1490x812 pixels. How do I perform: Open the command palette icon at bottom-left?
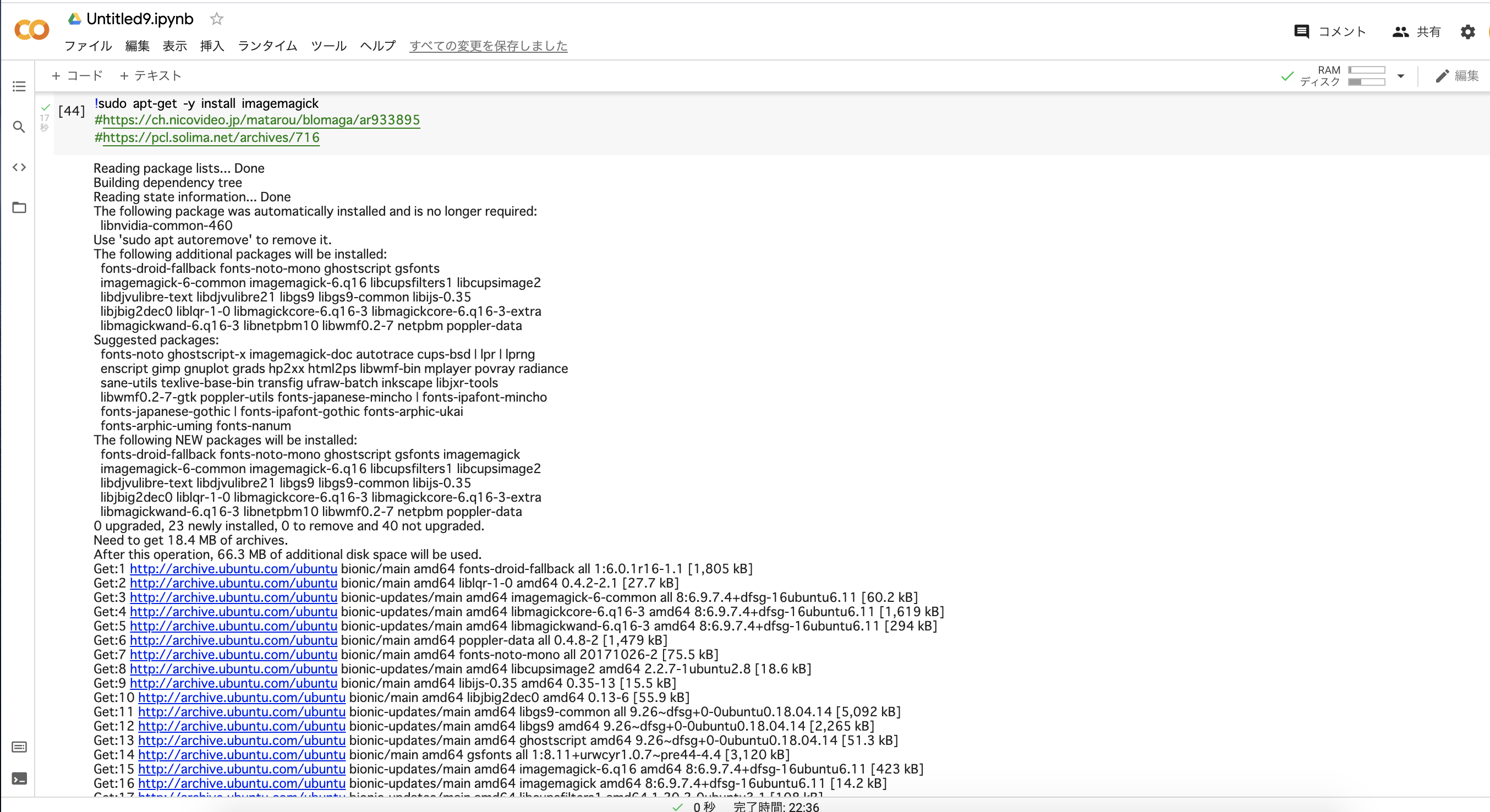click(x=19, y=747)
